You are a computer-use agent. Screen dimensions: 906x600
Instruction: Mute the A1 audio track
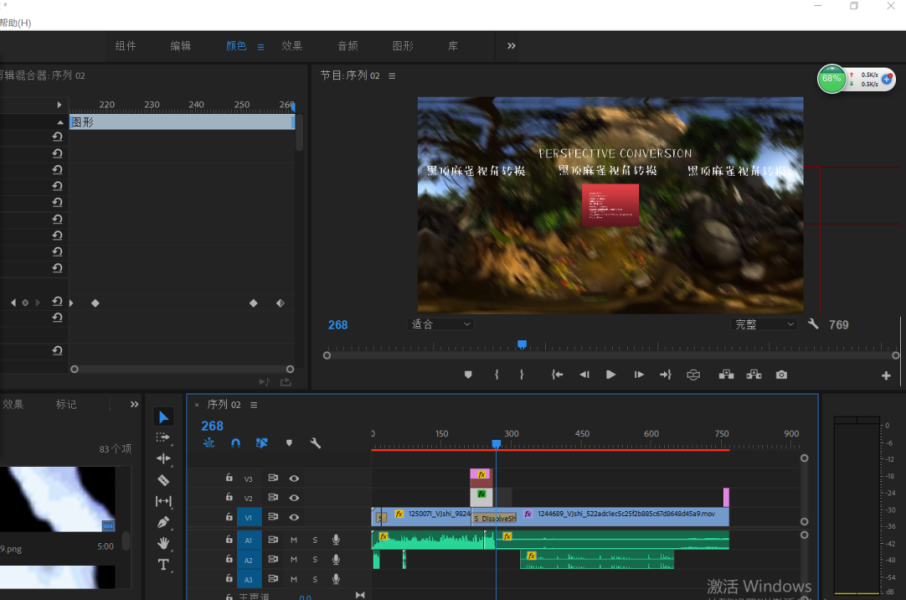click(294, 540)
